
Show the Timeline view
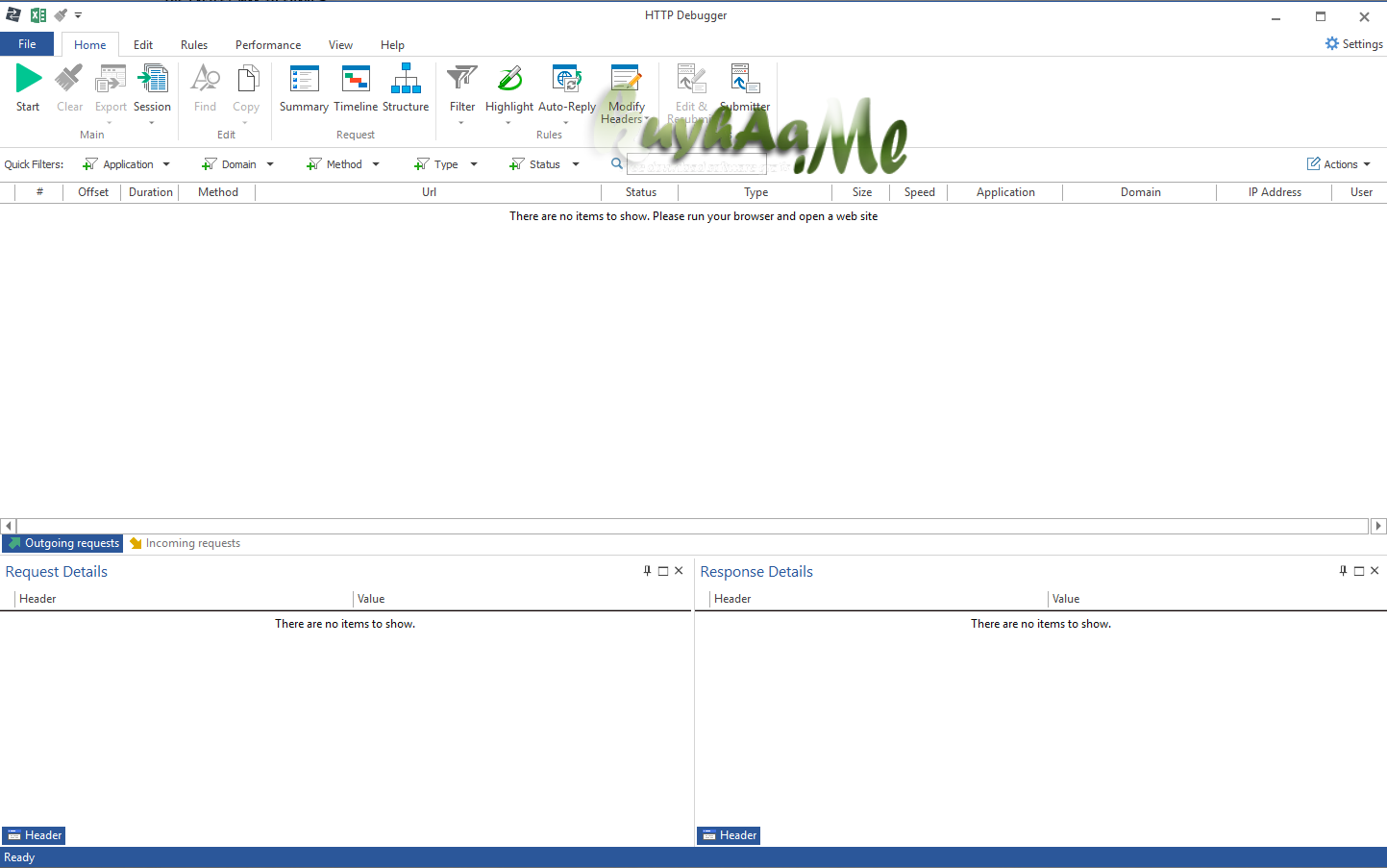[356, 87]
